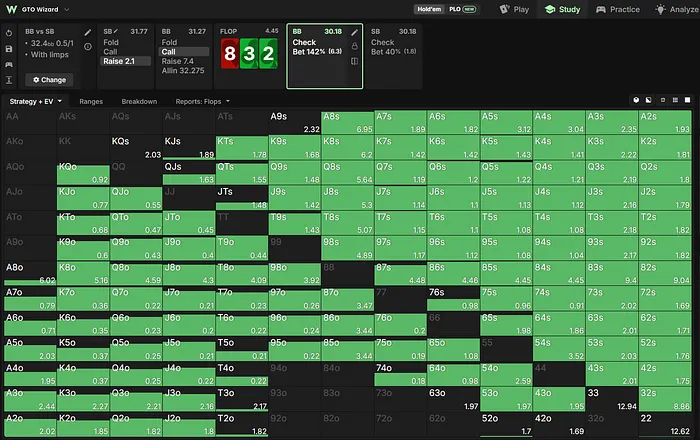Click the gear Change button
The image size is (700, 440).
50,80
